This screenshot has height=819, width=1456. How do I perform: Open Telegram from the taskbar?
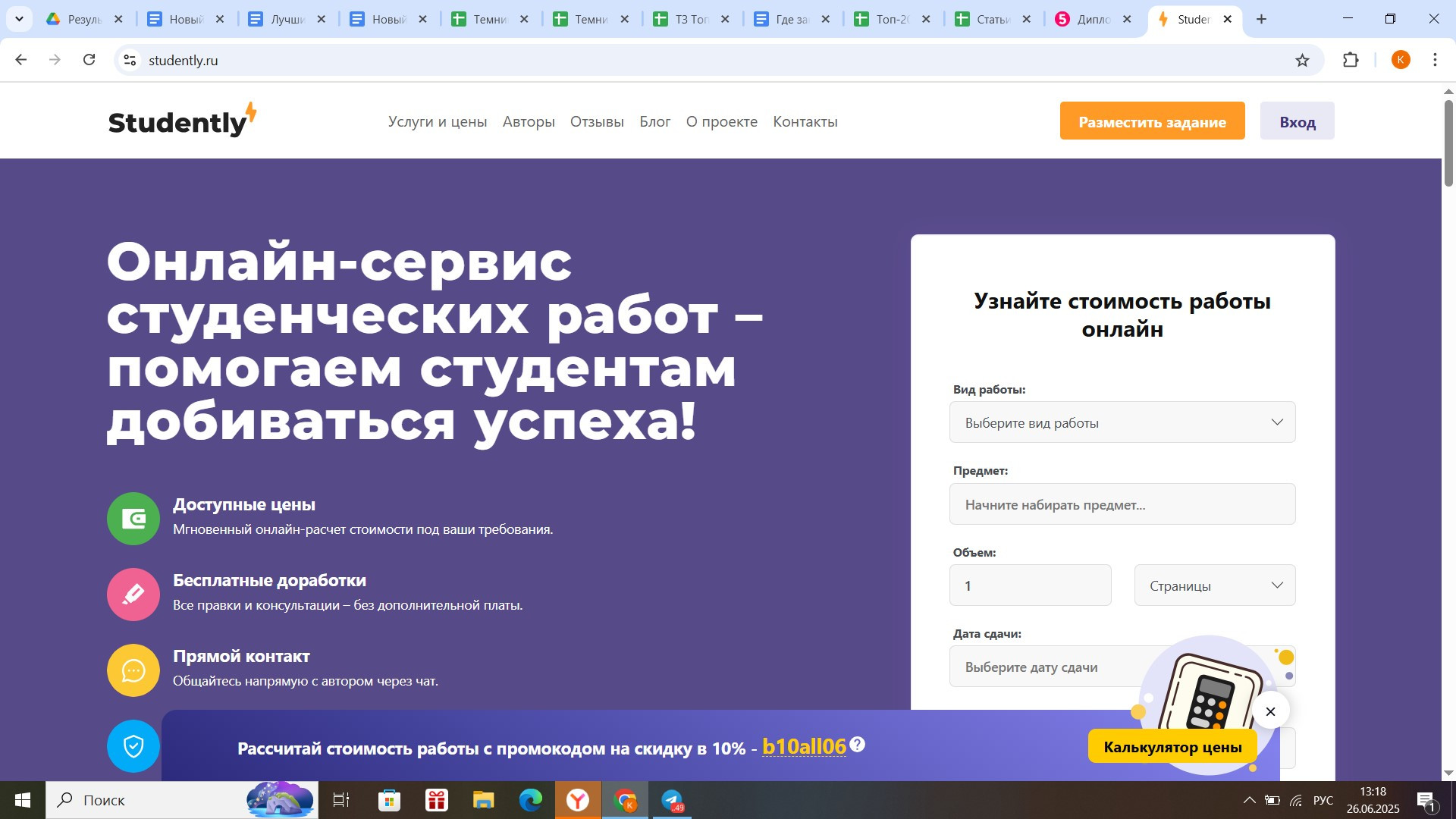coord(672,800)
